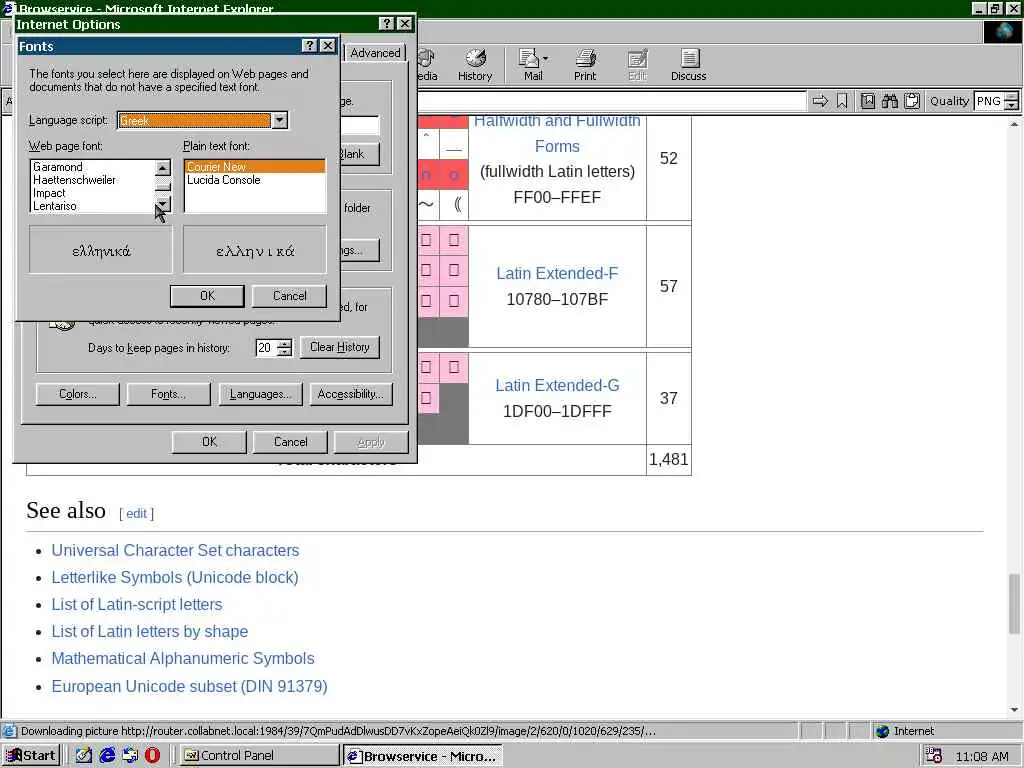The image size is (1024, 768).
Task: Open the Latin Extended-F link
Action: (x=557, y=274)
